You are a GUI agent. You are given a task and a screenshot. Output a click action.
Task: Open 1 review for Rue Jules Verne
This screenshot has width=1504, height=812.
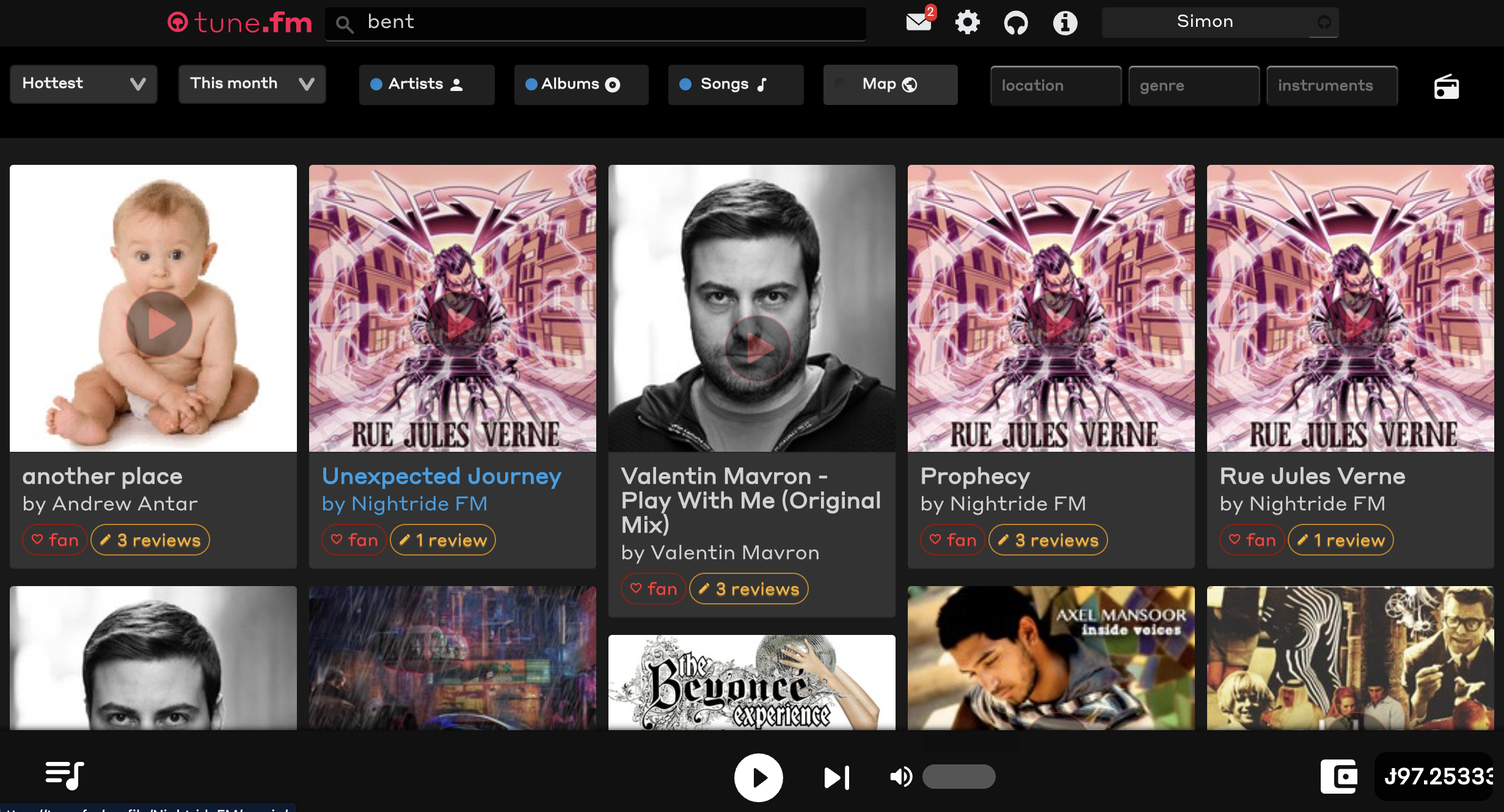pyautogui.click(x=1341, y=540)
